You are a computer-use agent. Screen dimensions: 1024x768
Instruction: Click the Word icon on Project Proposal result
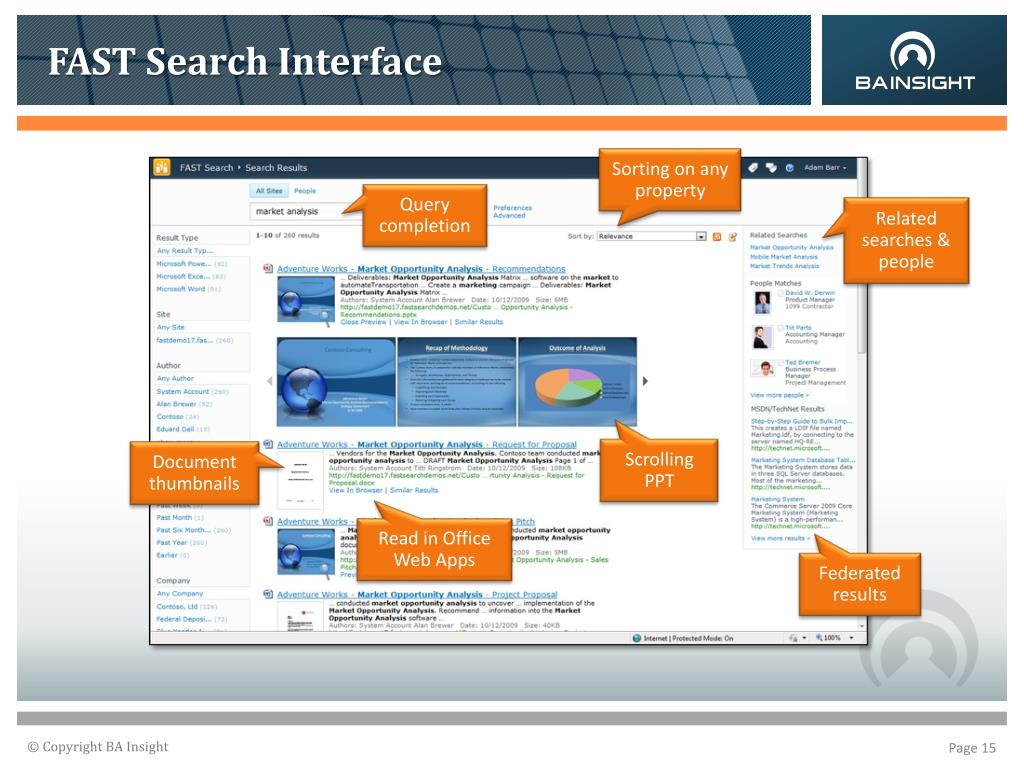pyautogui.click(x=268, y=594)
